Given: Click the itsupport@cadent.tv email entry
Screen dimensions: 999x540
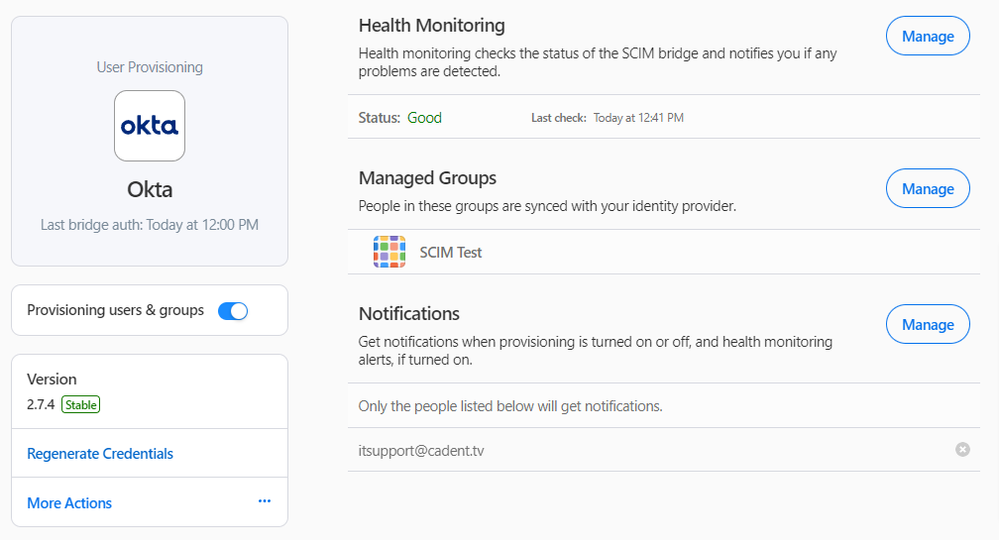Looking at the screenshot, I should point(421,451).
